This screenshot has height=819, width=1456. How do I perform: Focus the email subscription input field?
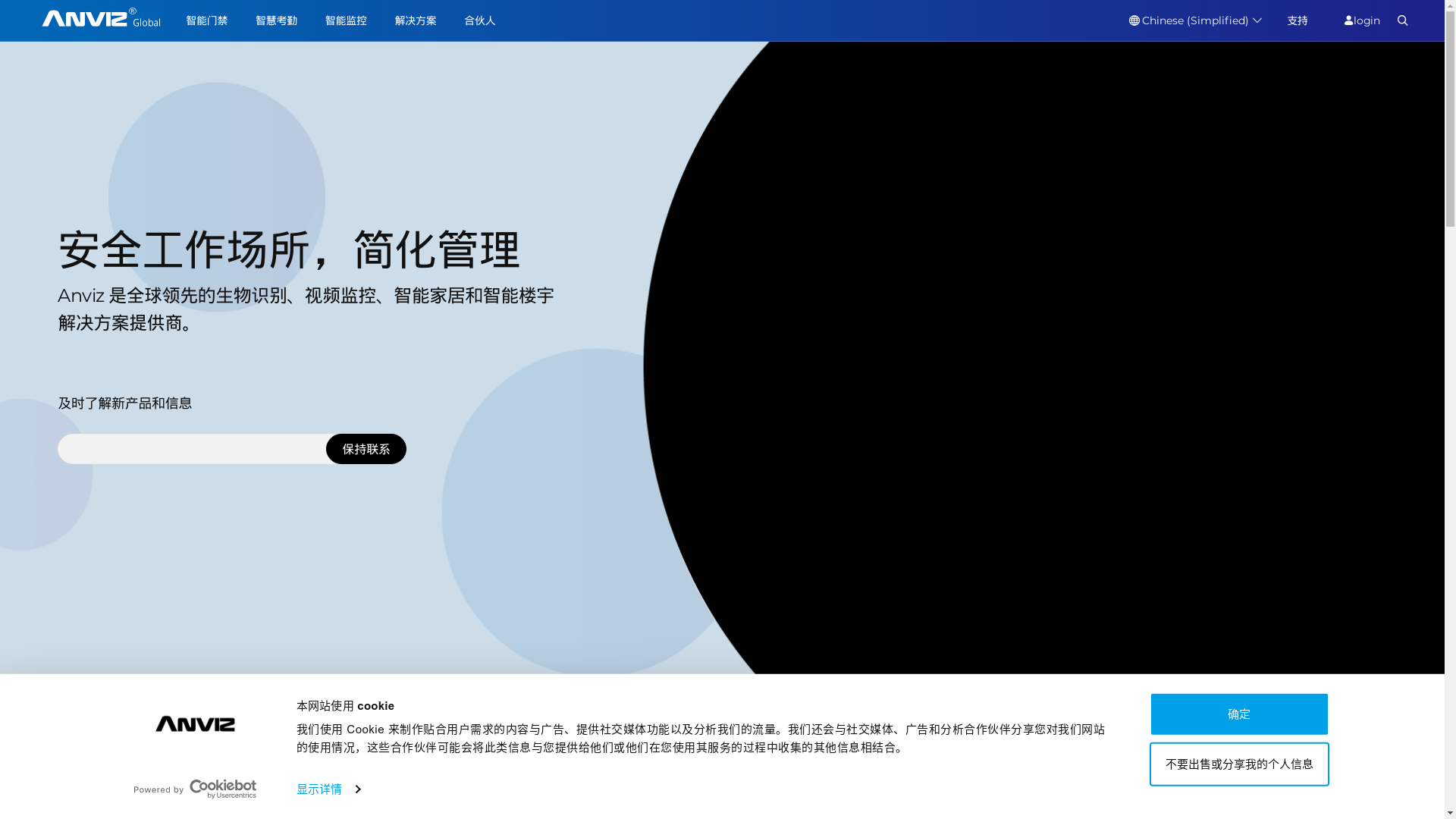(x=193, y=449)
